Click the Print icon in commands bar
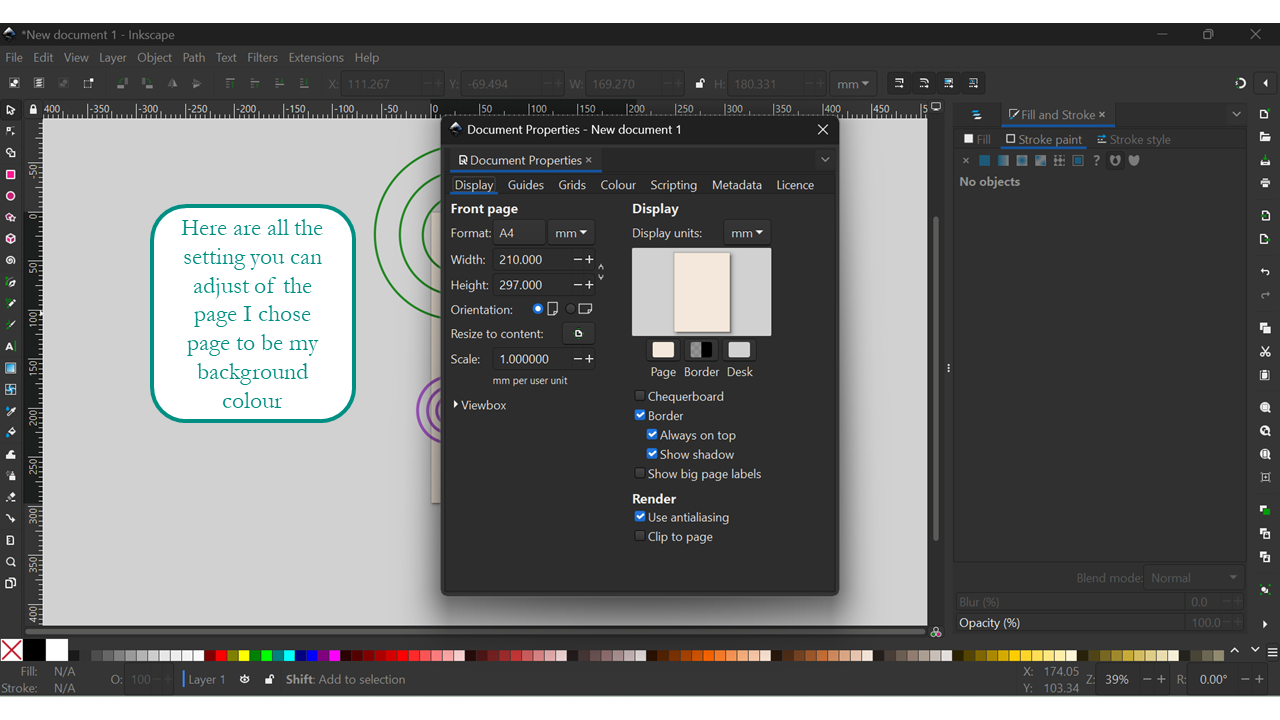Viewport: 1280px width, 720px height. (1265, 183)
